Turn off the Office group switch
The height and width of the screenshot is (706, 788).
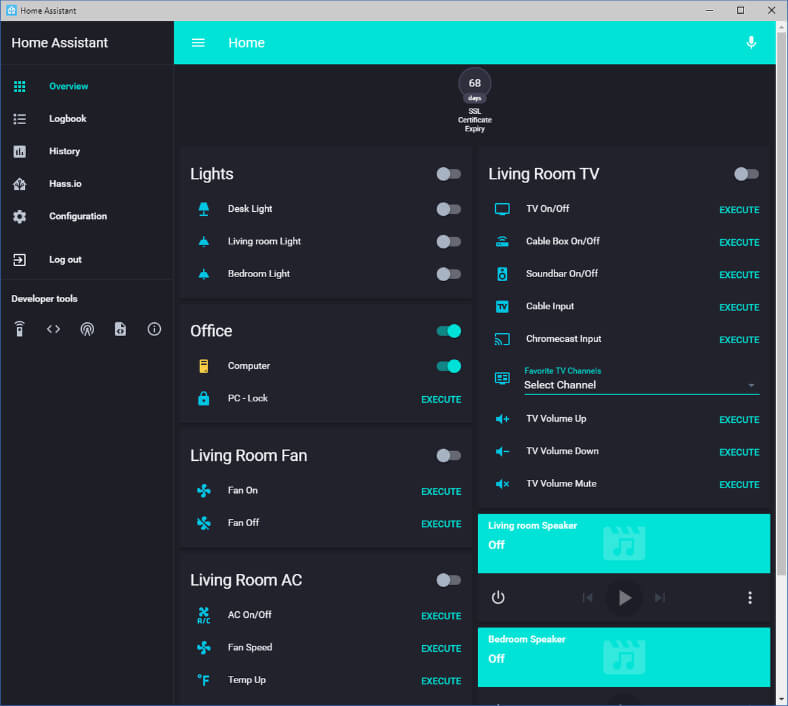[448, 331]
